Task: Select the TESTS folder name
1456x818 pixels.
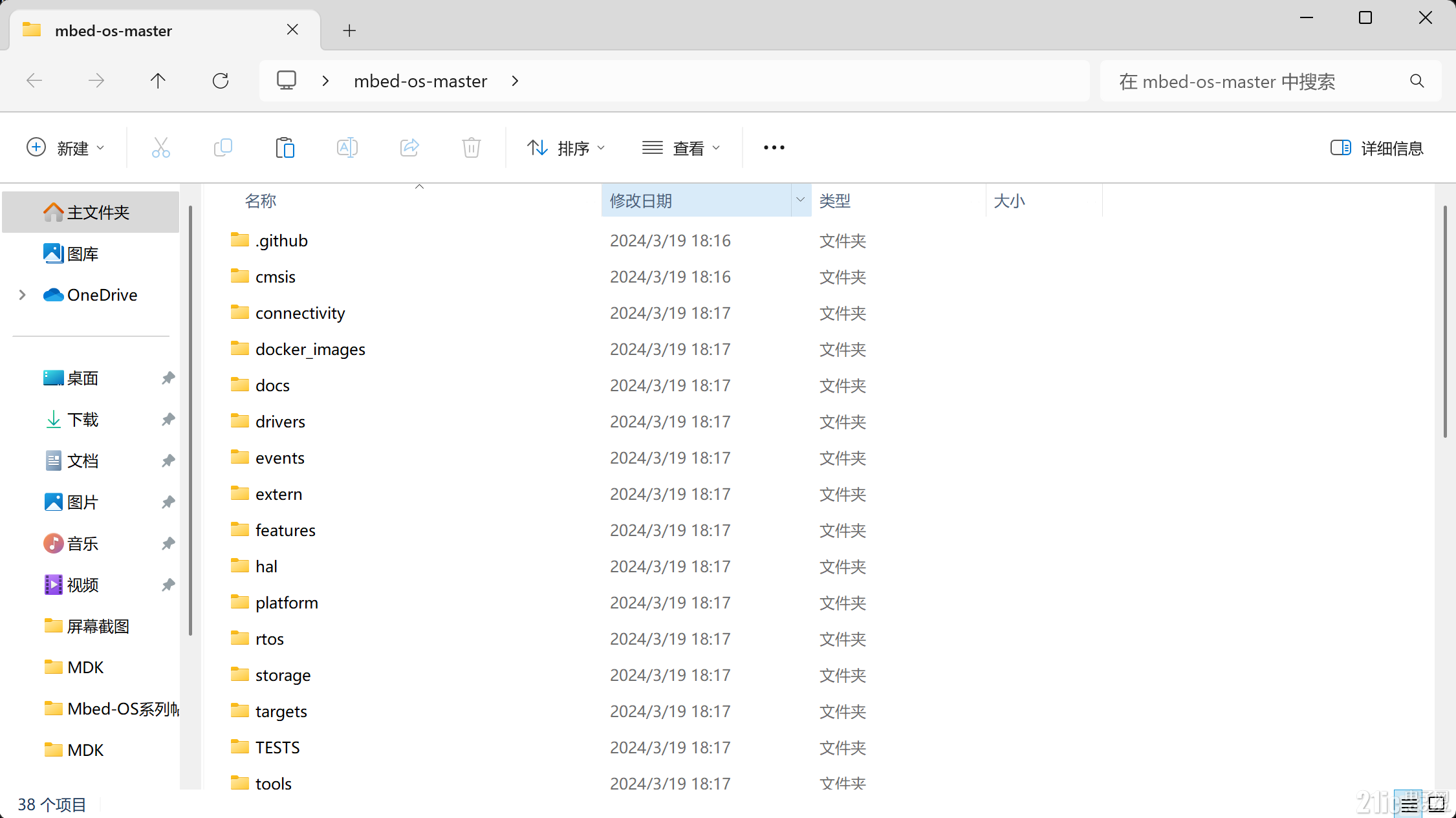Action: (x=277, y=748)
